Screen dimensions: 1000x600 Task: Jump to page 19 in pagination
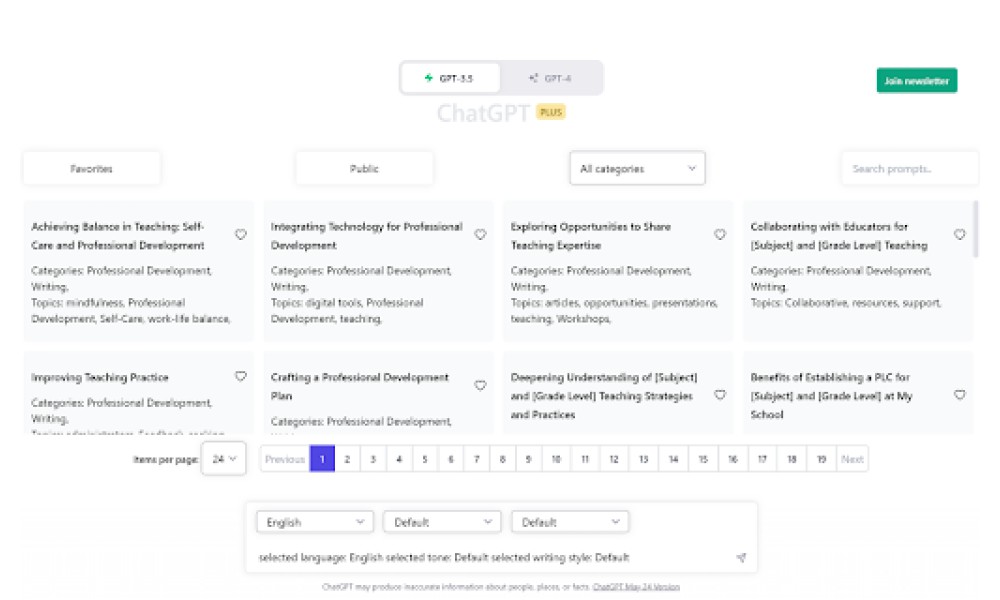[x=821, y=459]
